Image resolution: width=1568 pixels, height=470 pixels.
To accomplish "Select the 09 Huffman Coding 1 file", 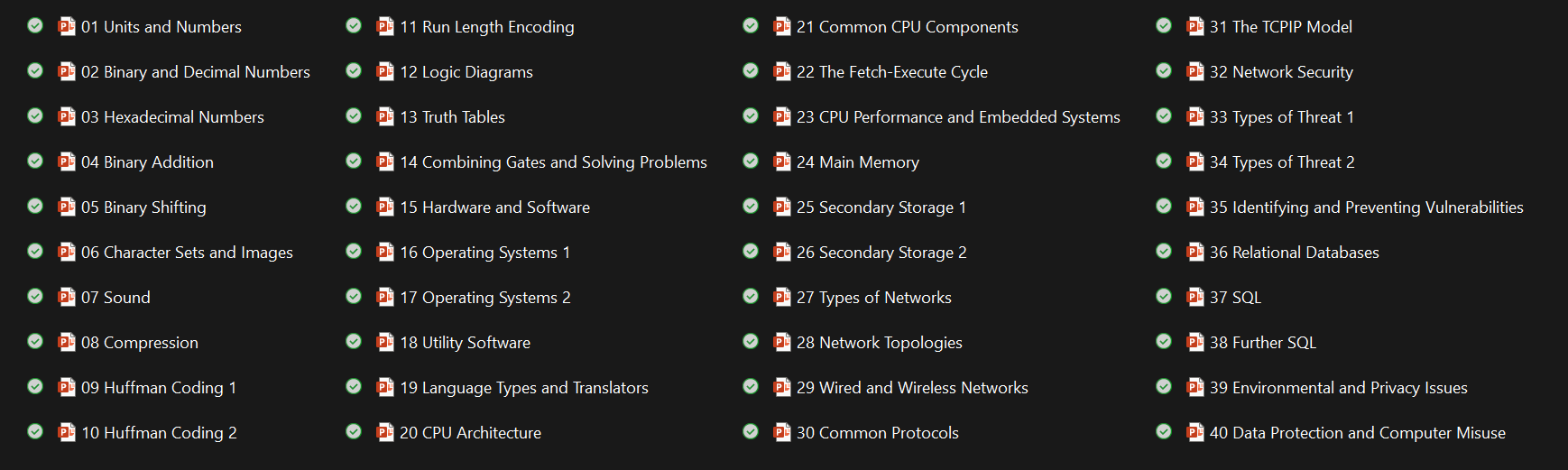I will tap(159, 388).
